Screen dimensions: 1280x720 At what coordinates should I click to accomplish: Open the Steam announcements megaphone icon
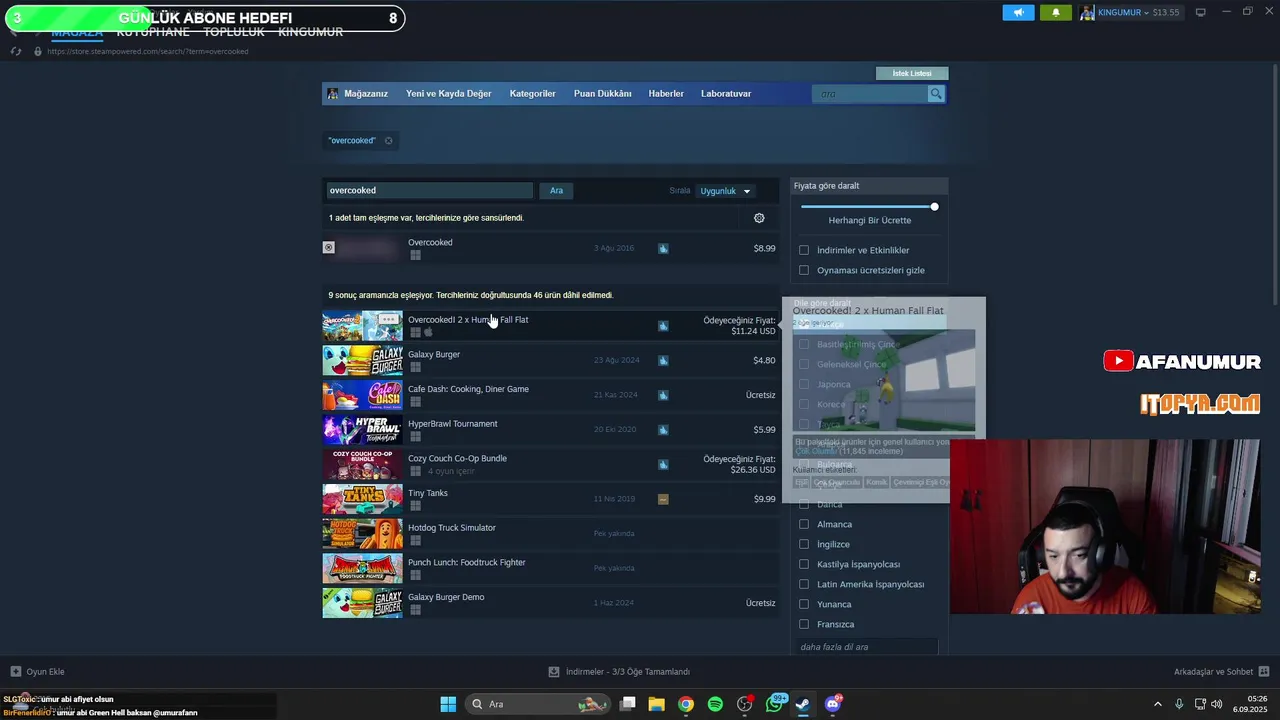tap(1018, 13)
